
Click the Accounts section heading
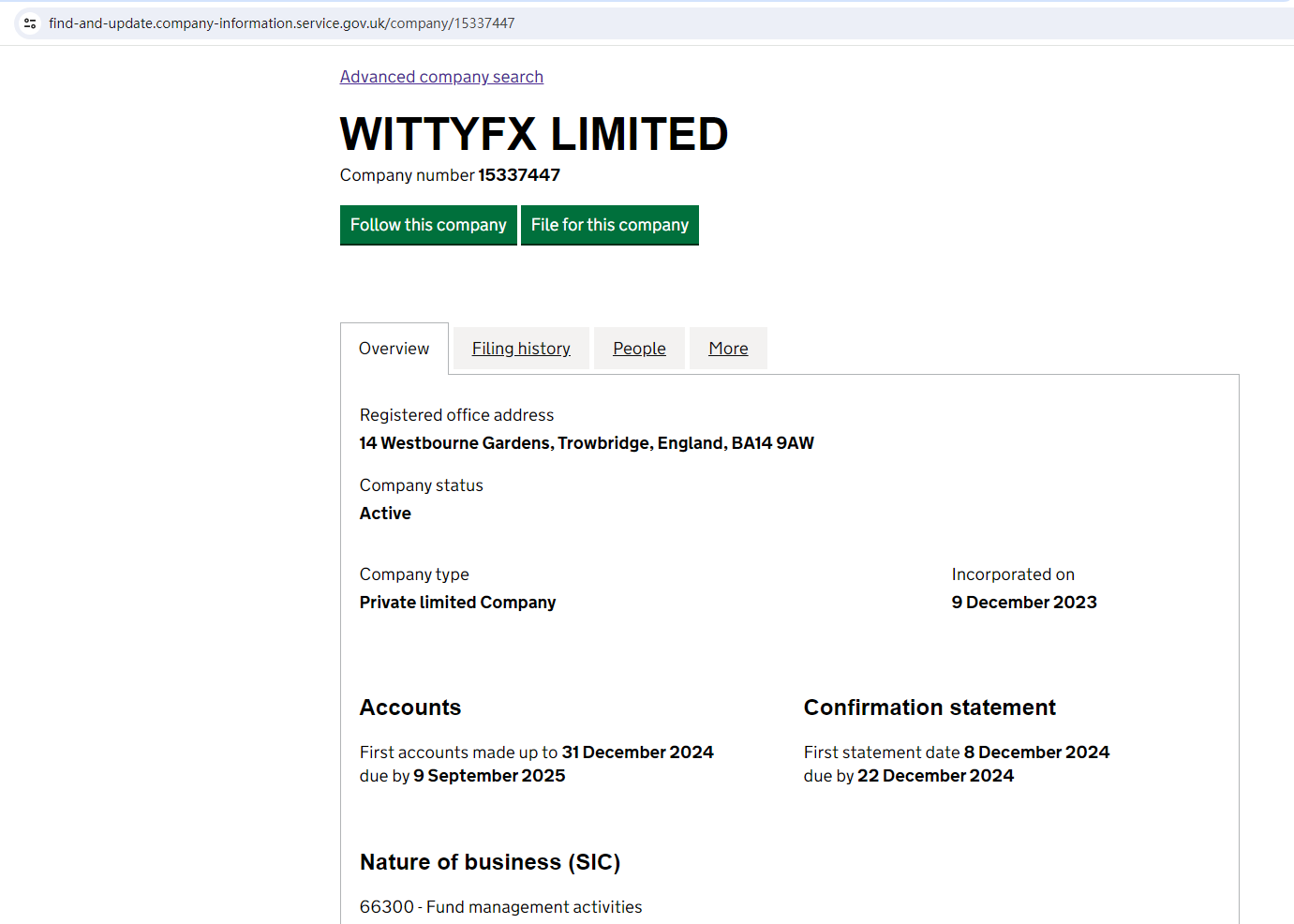[x=410, y=708]
